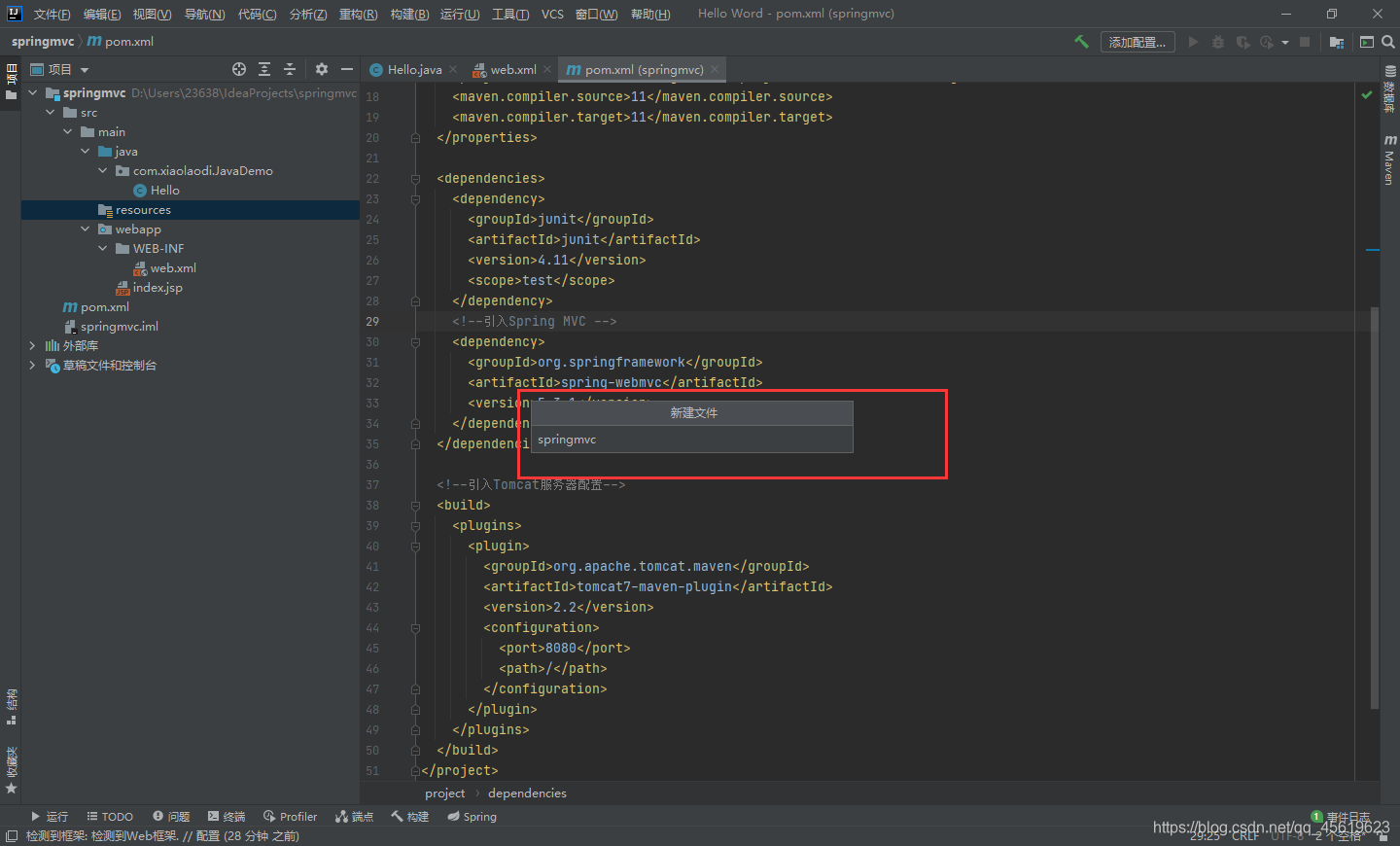Open the 导航(N) menu
Image resolution: width=1400 pixels, height=846 pixels.
[204, 14]
